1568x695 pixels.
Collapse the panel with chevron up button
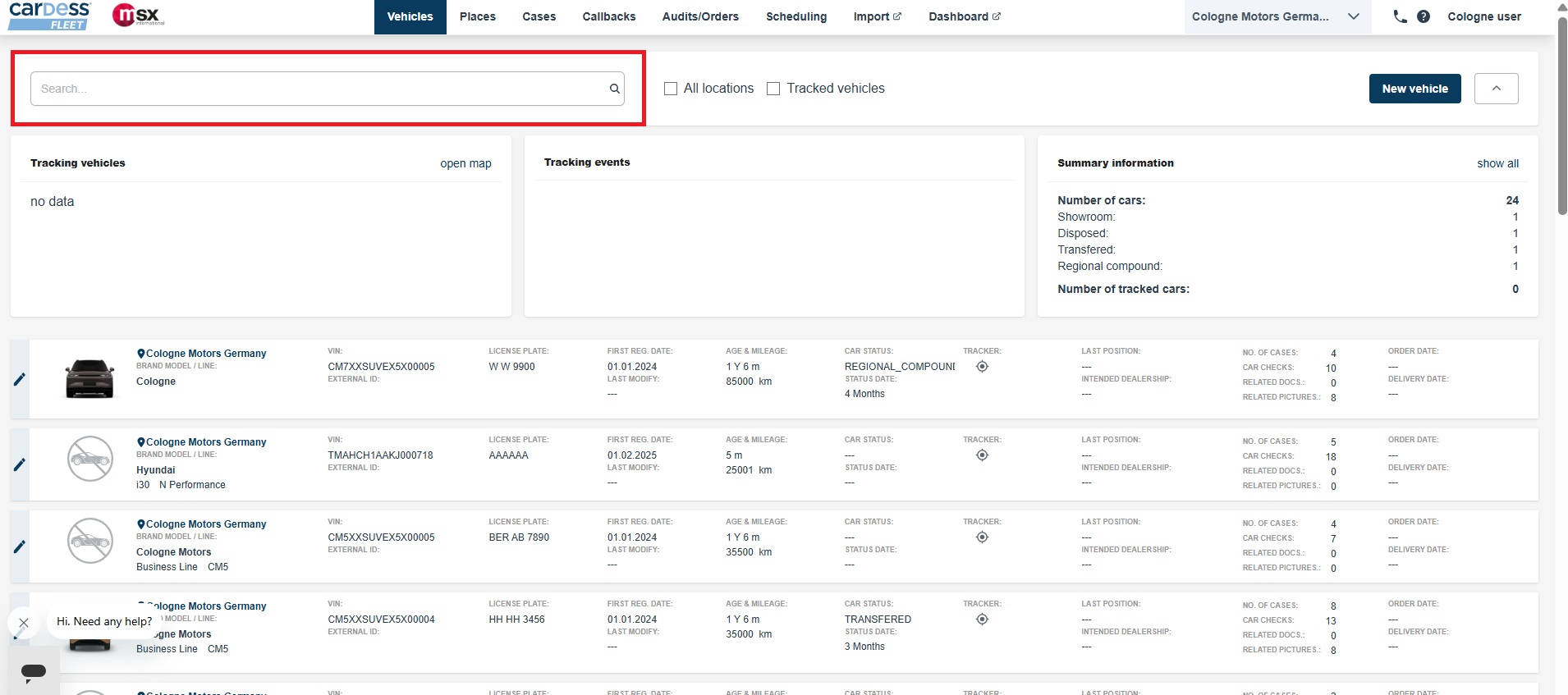click(x=1496, y=89)
